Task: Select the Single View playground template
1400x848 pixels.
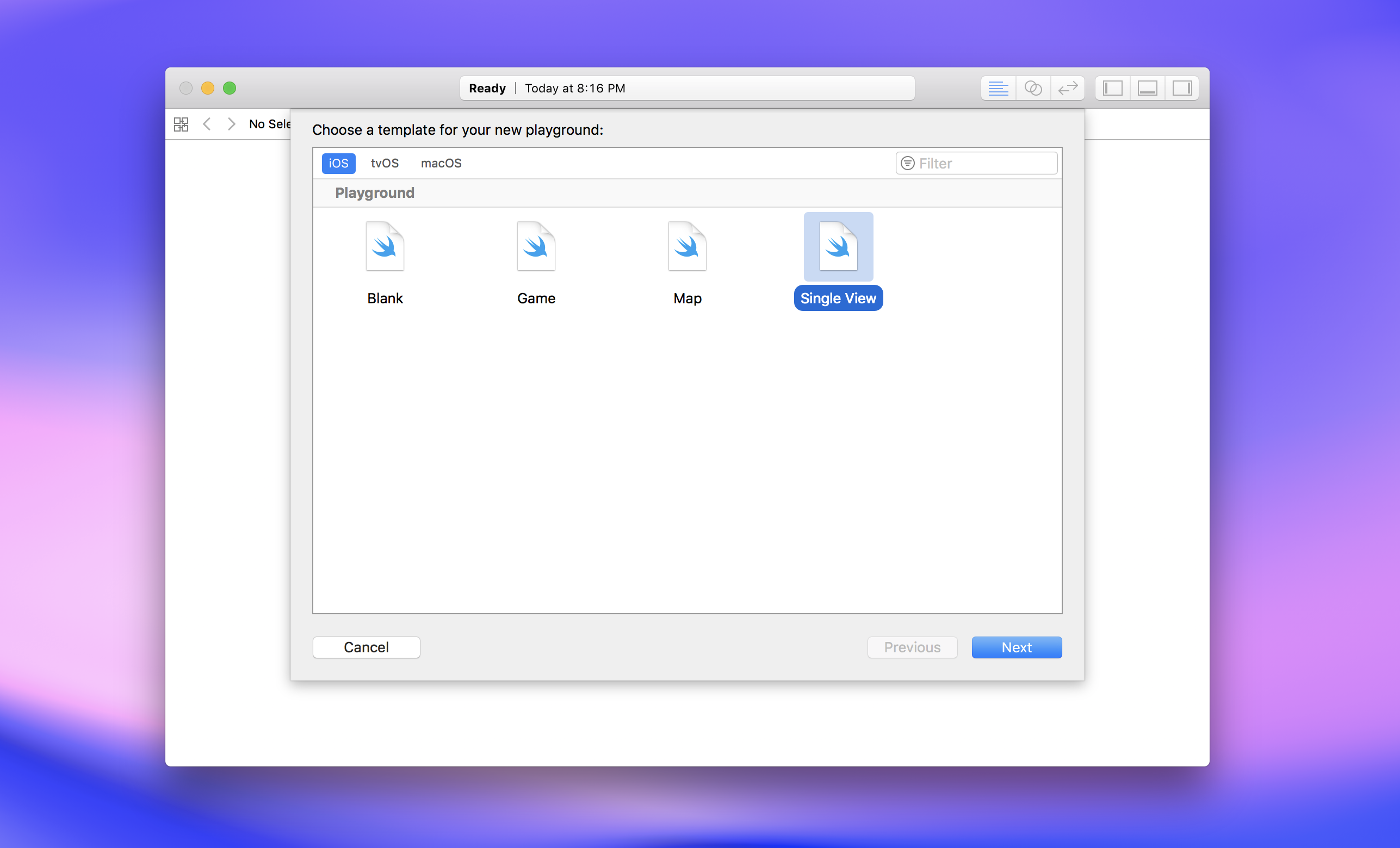Action: tap(838, 260)
